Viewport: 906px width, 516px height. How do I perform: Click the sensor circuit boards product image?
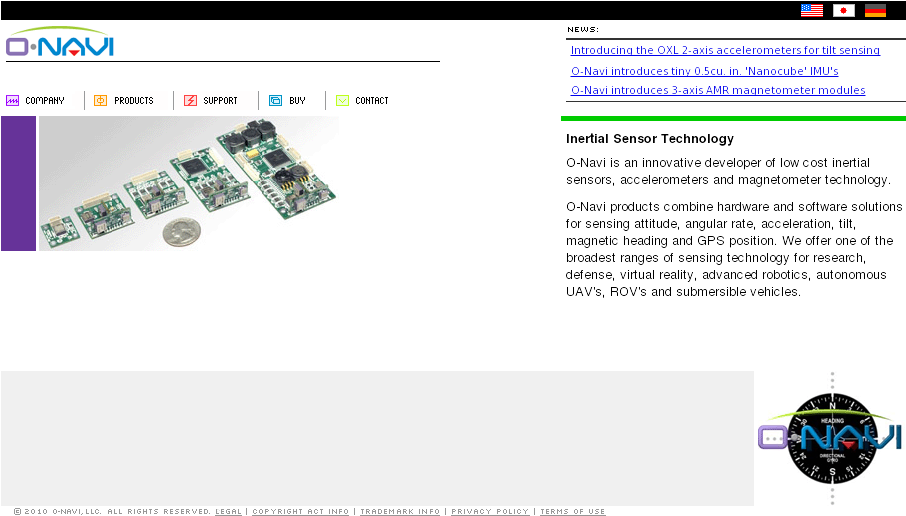tap(189, 183)
